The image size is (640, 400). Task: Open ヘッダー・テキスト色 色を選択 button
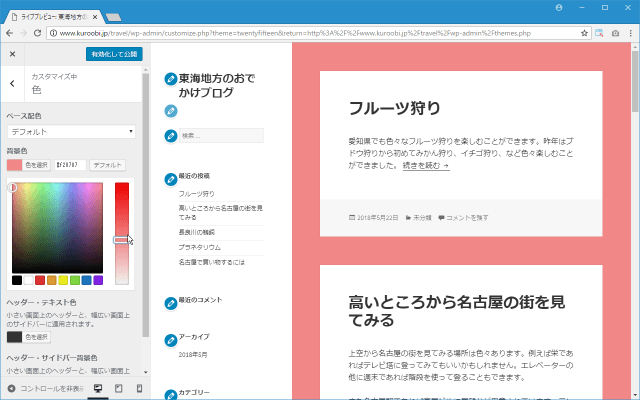[x=29, y=337]
